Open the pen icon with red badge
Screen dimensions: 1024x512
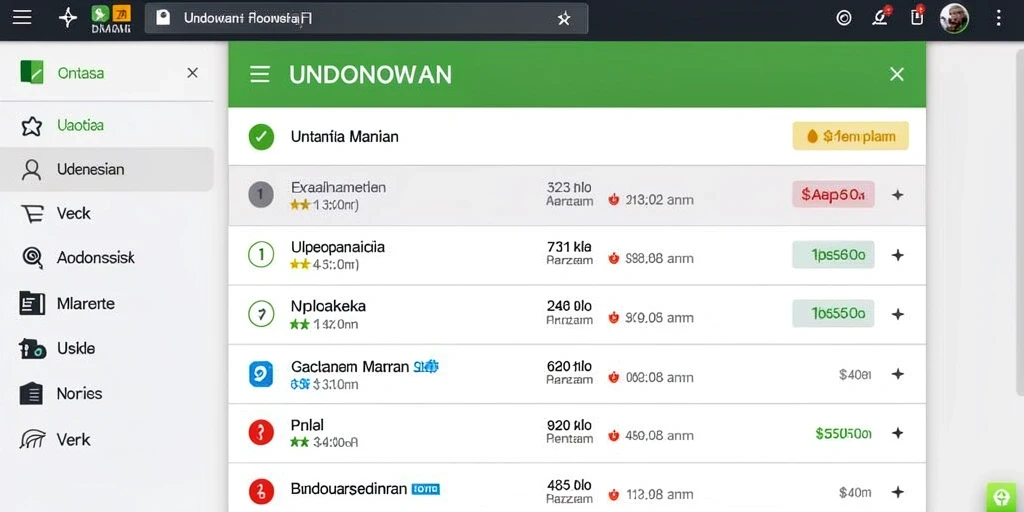(x=881, y=16)
